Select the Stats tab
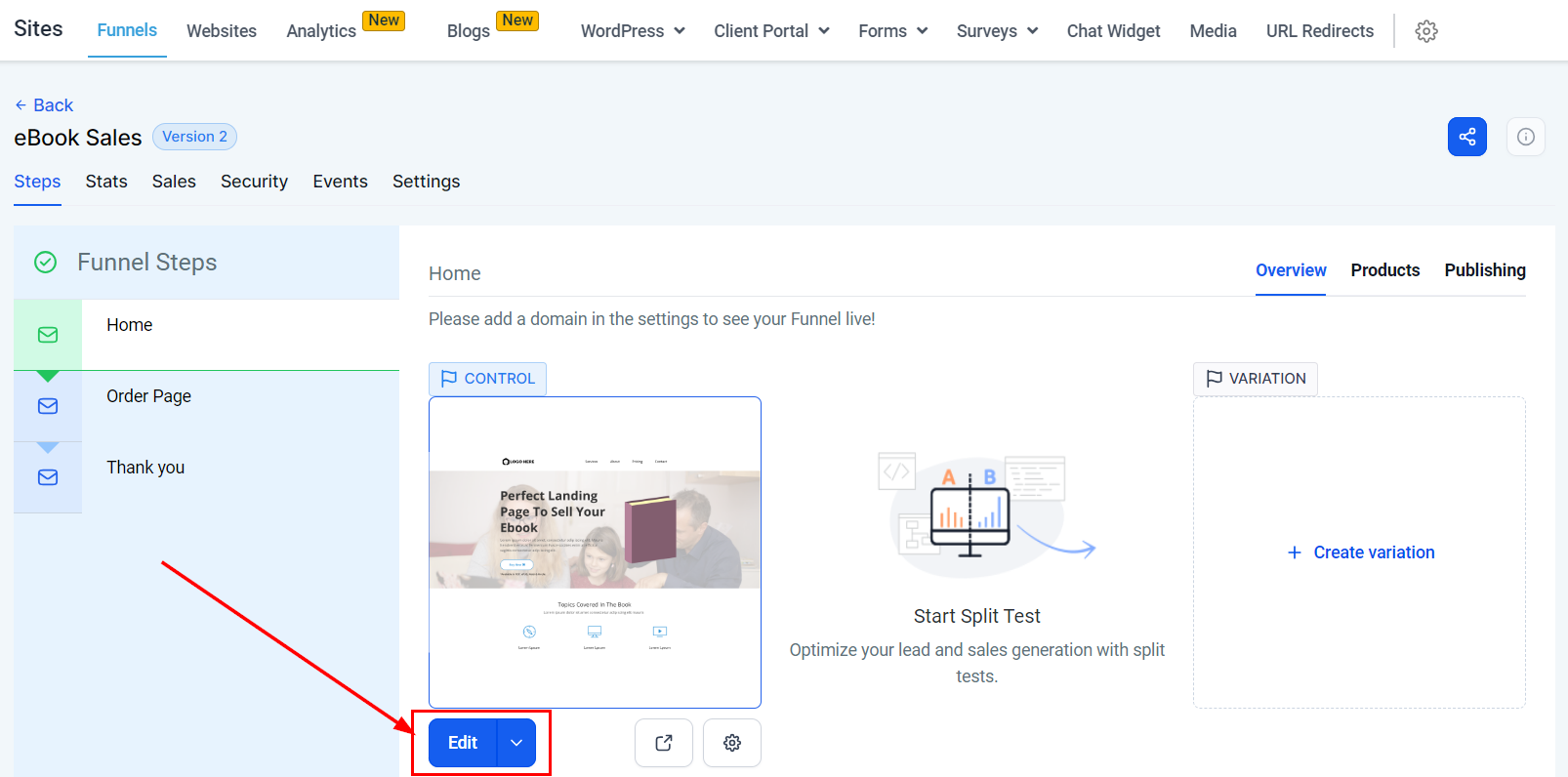 click(x=106, y=182)
